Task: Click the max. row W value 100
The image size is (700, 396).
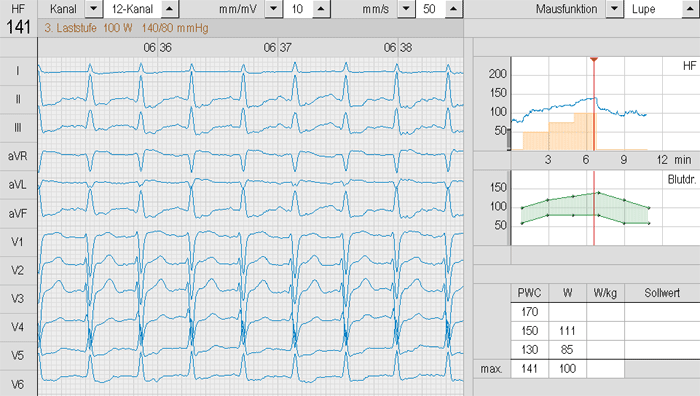Action: [567, 369]
